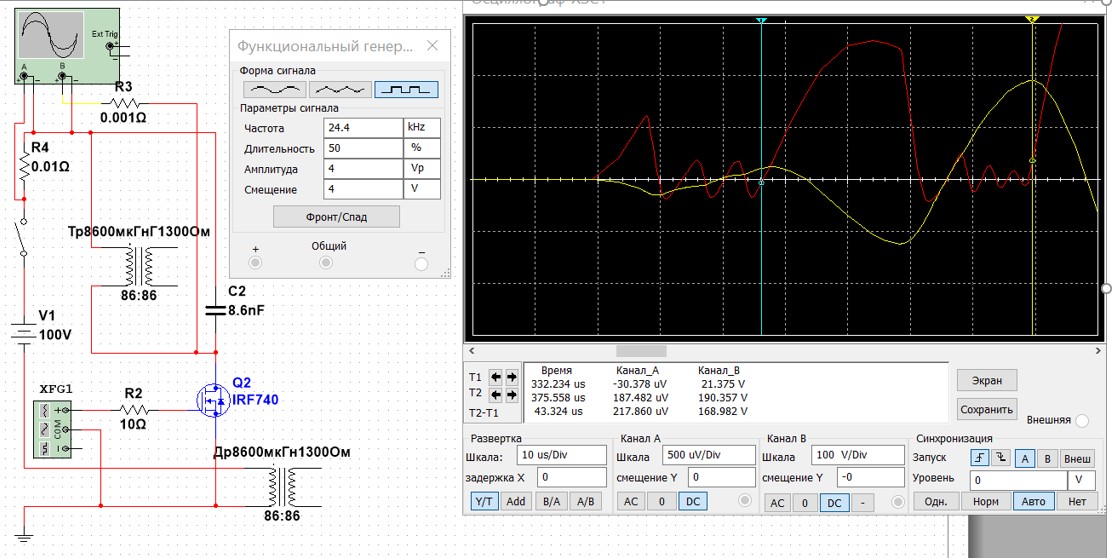Open the amplitude unit Vp dropdown
The width and height of the screenshot is (1113, 558).
[x=421, y=169]
